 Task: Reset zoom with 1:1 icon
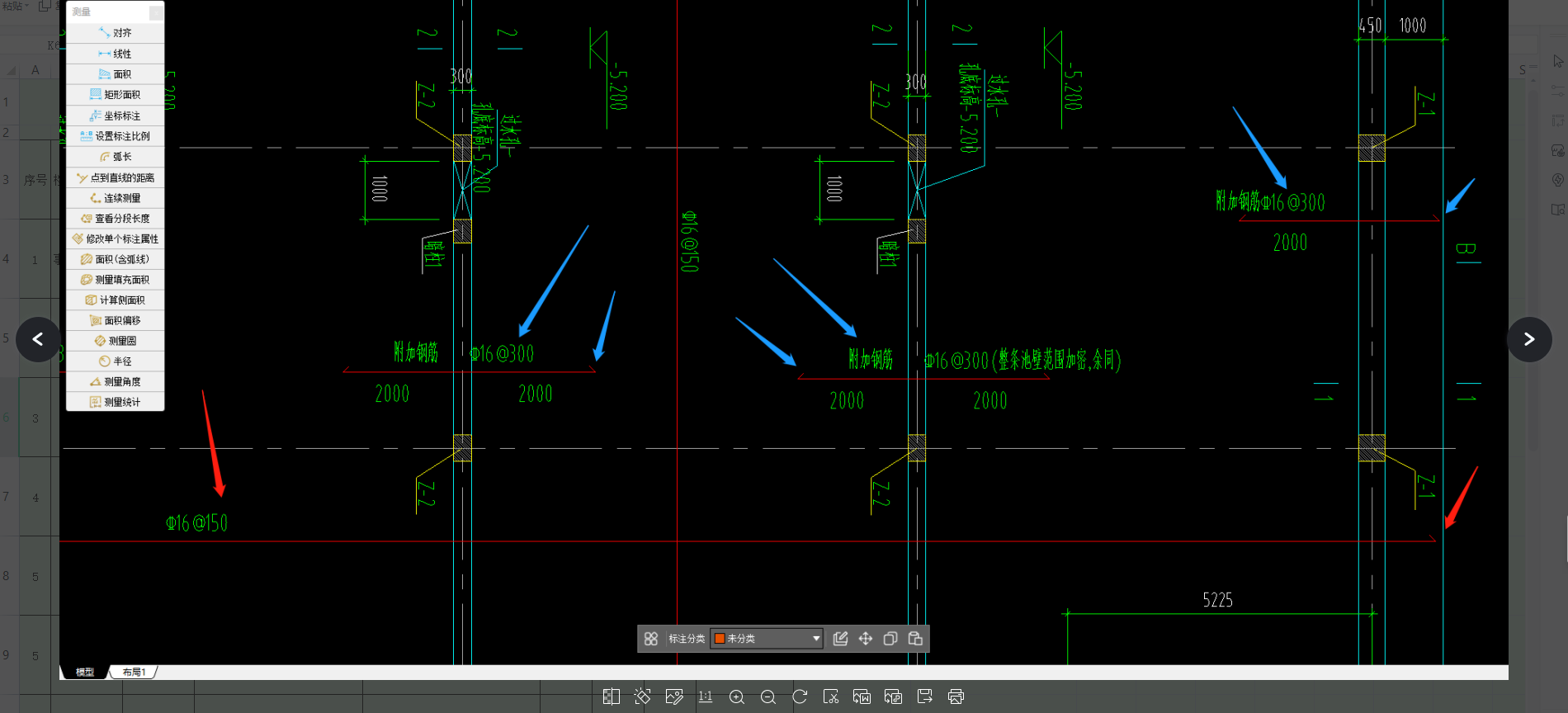click(x=706, y=696)
